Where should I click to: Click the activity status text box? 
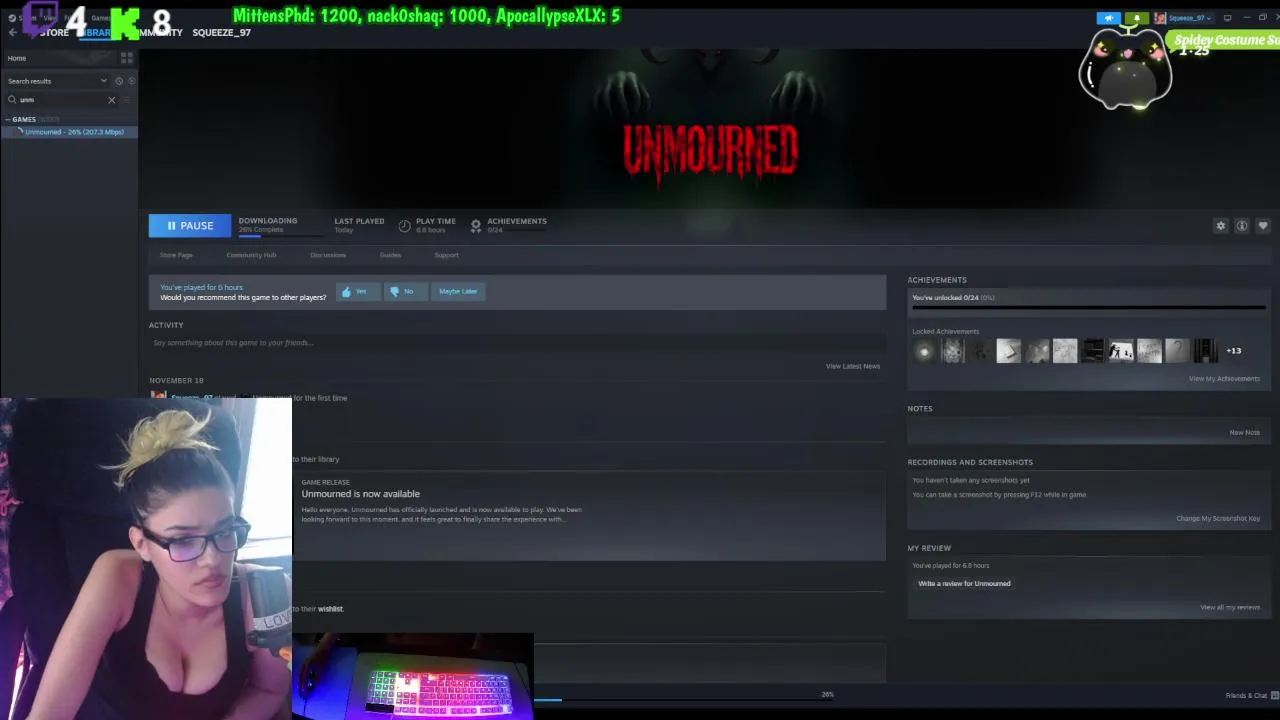(x=517, y=343)
